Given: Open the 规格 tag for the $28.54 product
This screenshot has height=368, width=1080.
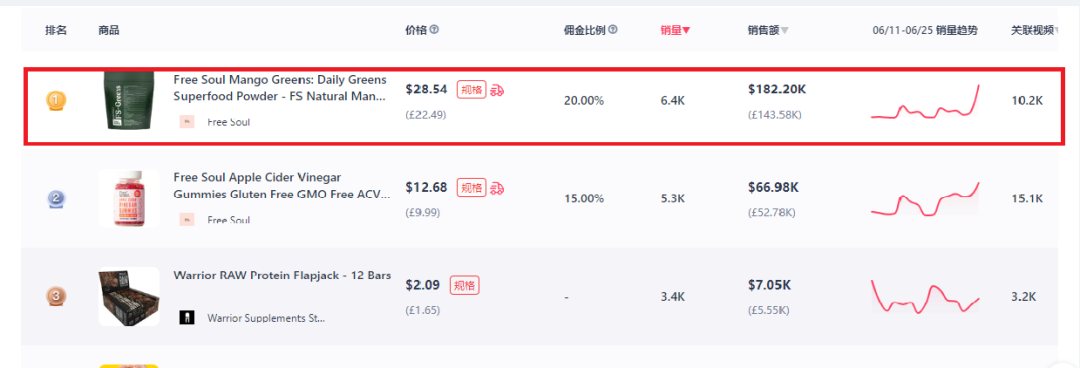Looking at the screenshot, I should point(472,90).
